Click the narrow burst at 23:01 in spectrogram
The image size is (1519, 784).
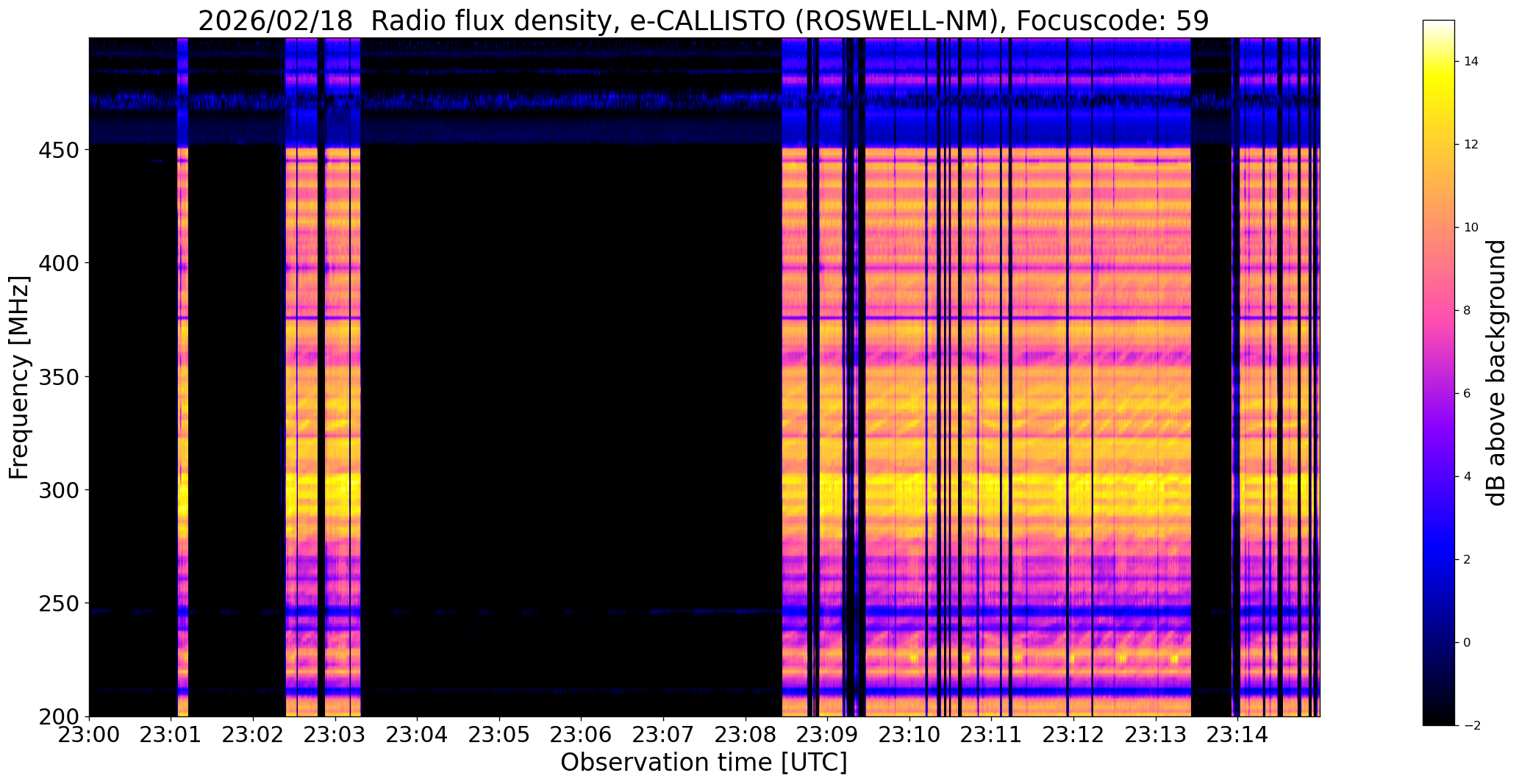[183, 377]
